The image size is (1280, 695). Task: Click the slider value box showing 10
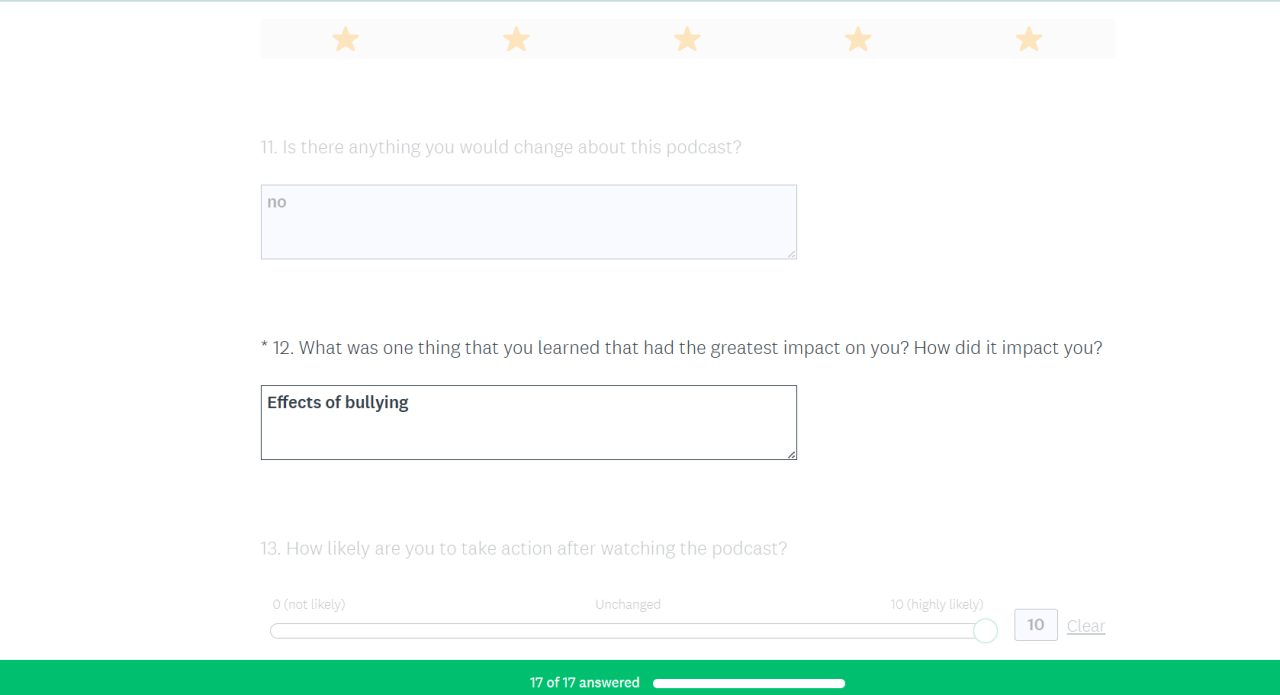1036,625
